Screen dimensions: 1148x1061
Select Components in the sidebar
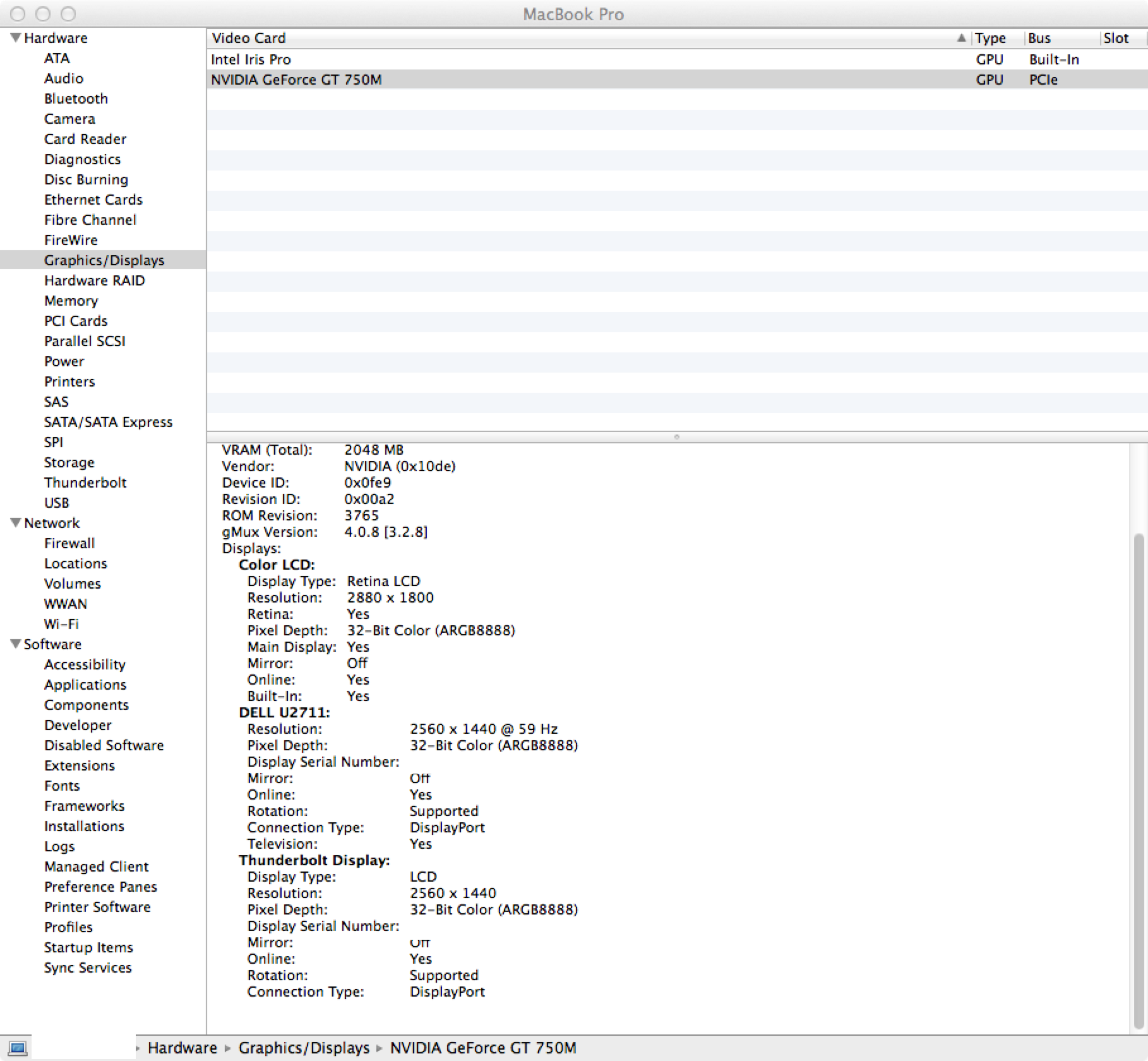pyautogui.click(x=87, y=705)
